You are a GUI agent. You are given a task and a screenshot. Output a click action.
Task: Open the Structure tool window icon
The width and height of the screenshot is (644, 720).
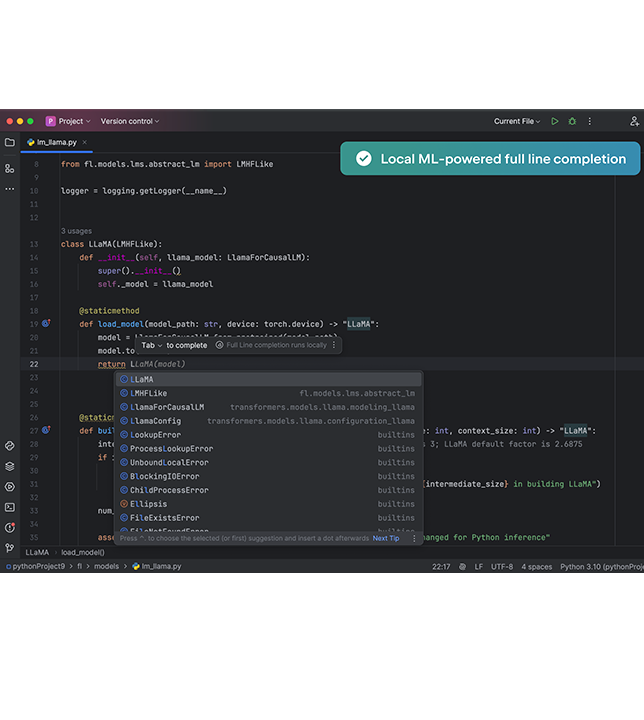point(10,168)
